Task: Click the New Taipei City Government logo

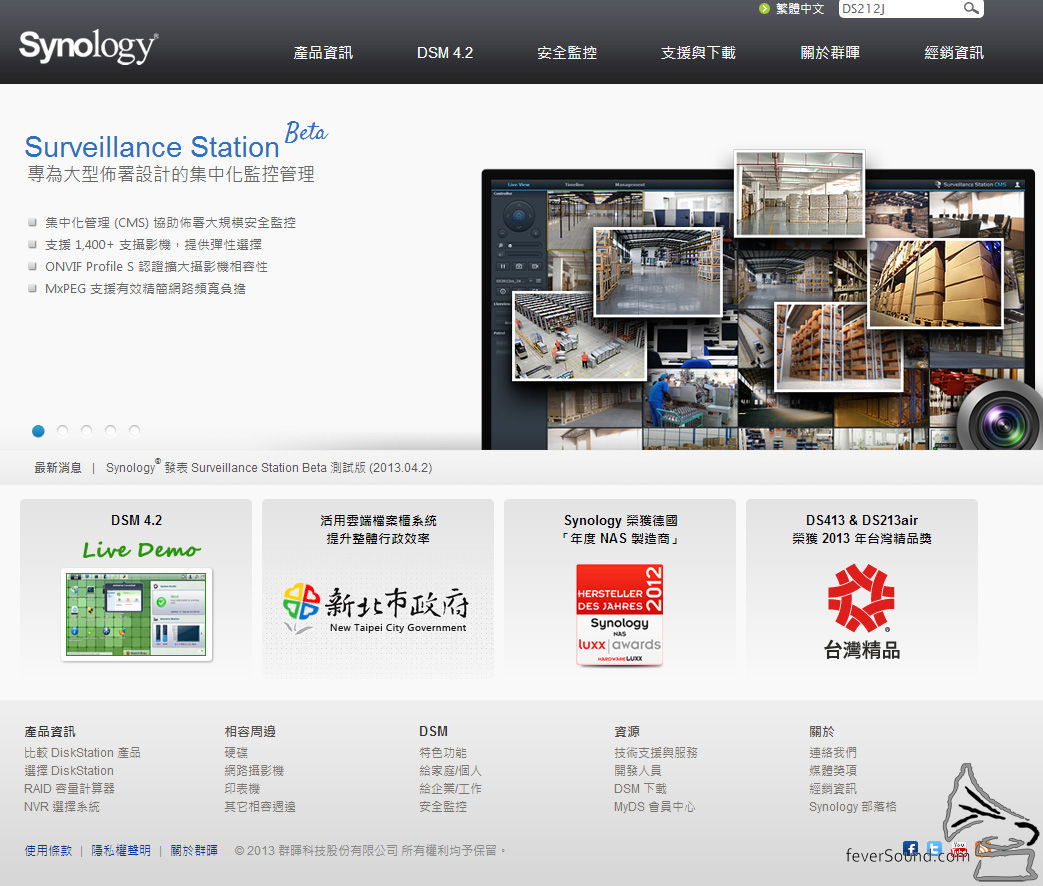Action: (x=376, y=609)
